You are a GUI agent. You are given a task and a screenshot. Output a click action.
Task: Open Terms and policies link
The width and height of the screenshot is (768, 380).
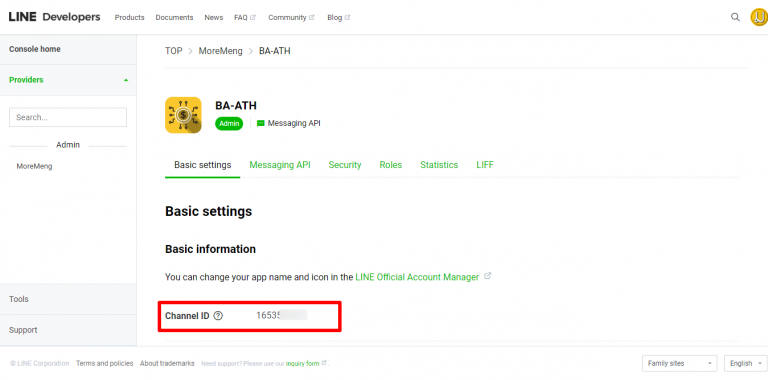pos(104,363)
